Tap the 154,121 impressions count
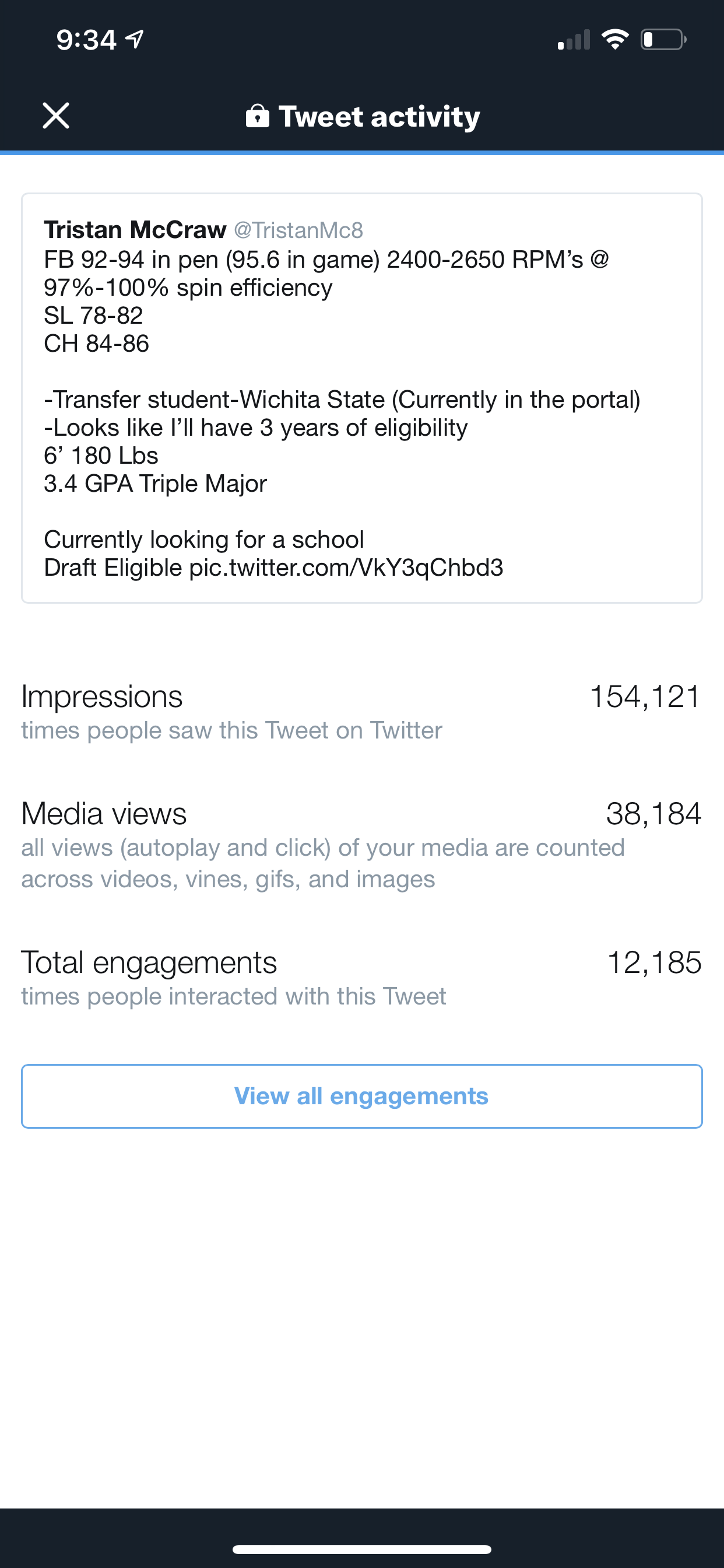 pyautogui.click(x=645, y=696)
